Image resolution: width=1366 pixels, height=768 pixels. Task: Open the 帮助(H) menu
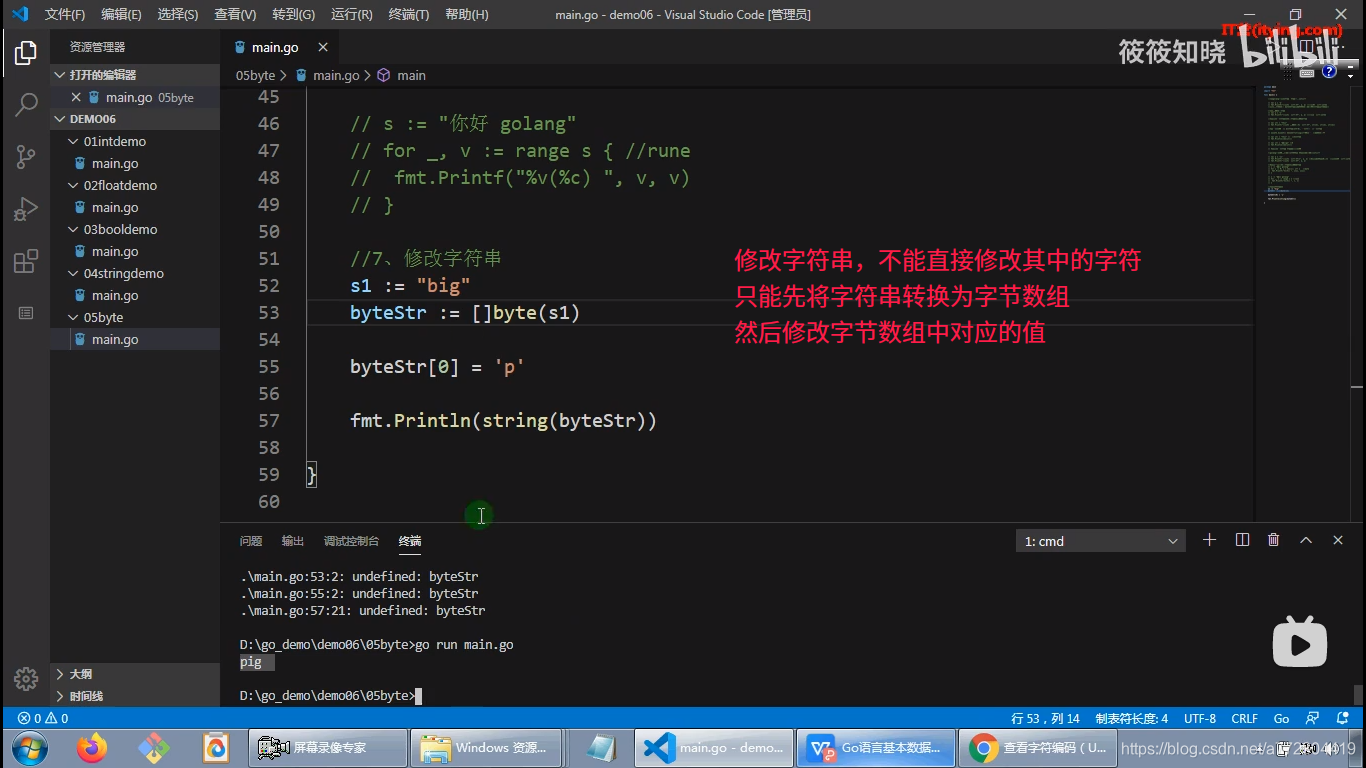click(x=467, y=15)
